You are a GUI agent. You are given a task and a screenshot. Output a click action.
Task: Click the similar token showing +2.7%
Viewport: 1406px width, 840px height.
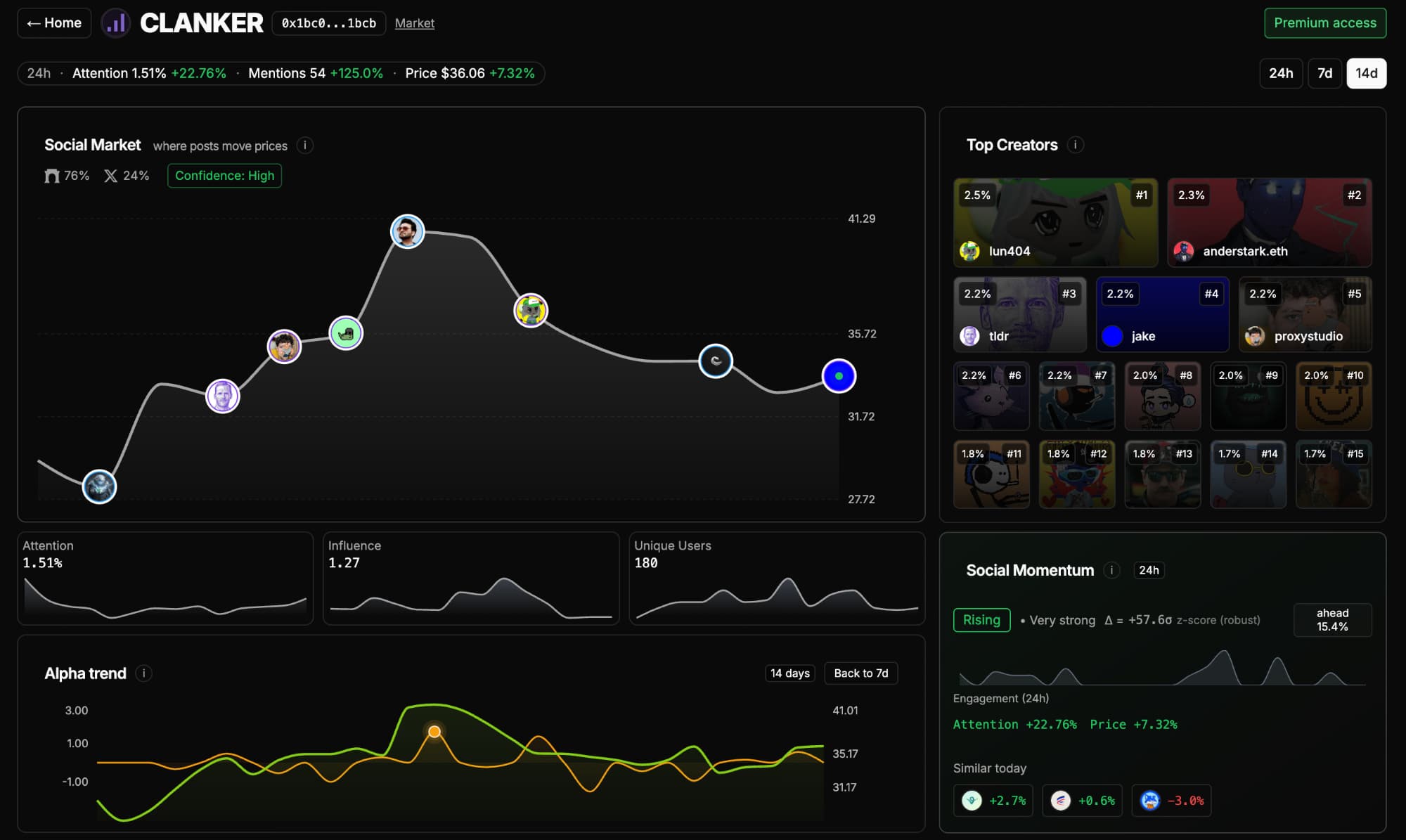pyautogui.click(x=993, y=801)
